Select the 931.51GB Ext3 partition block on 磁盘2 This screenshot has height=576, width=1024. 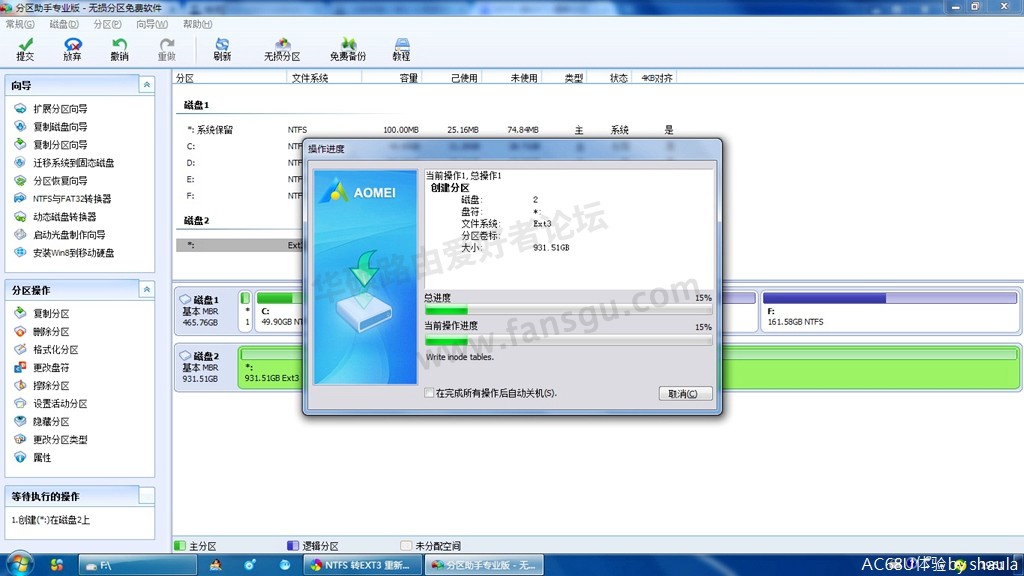tap(628, 368)
